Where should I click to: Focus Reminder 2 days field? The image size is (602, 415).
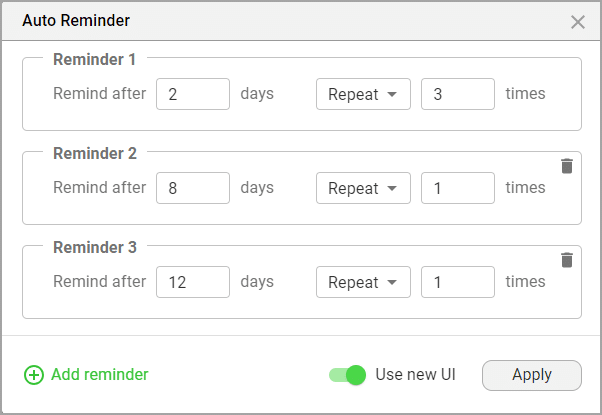tap(193, 188)
